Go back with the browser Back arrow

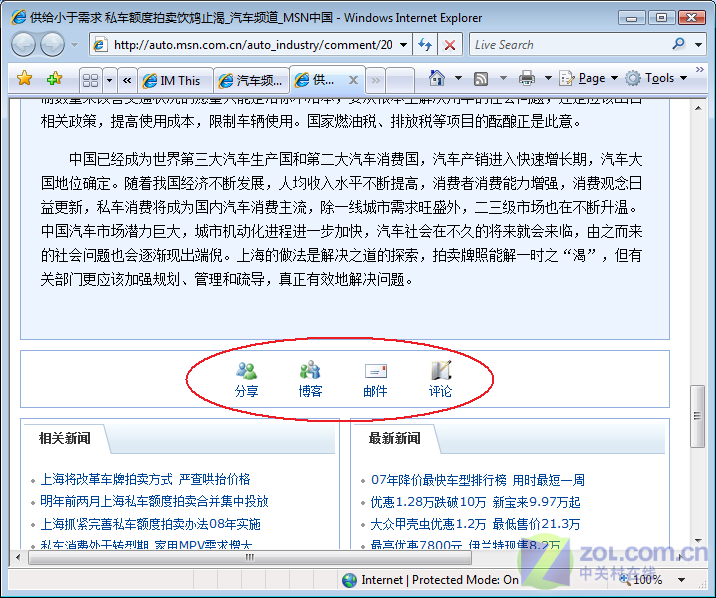pos(23,45)
